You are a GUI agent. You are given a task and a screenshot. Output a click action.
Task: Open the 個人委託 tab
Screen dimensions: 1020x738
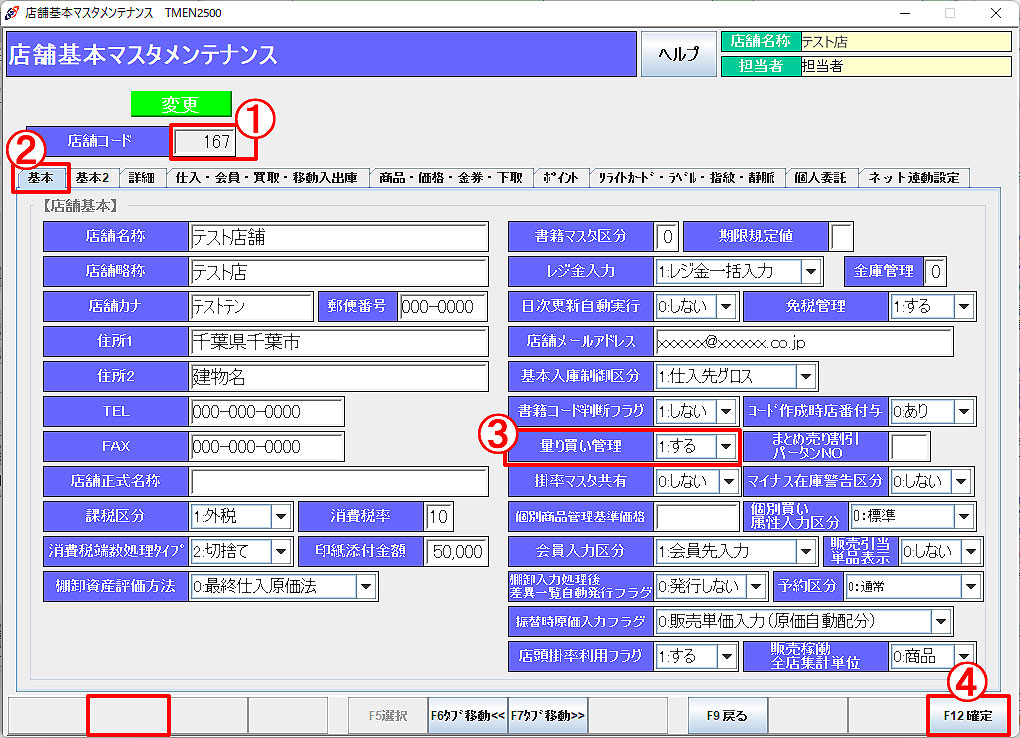pos(820,178)
